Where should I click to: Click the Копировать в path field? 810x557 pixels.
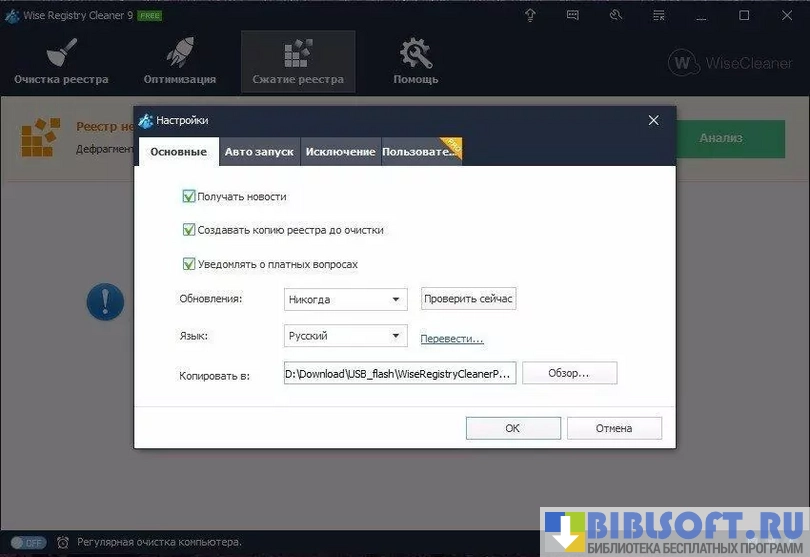point(399,374)
